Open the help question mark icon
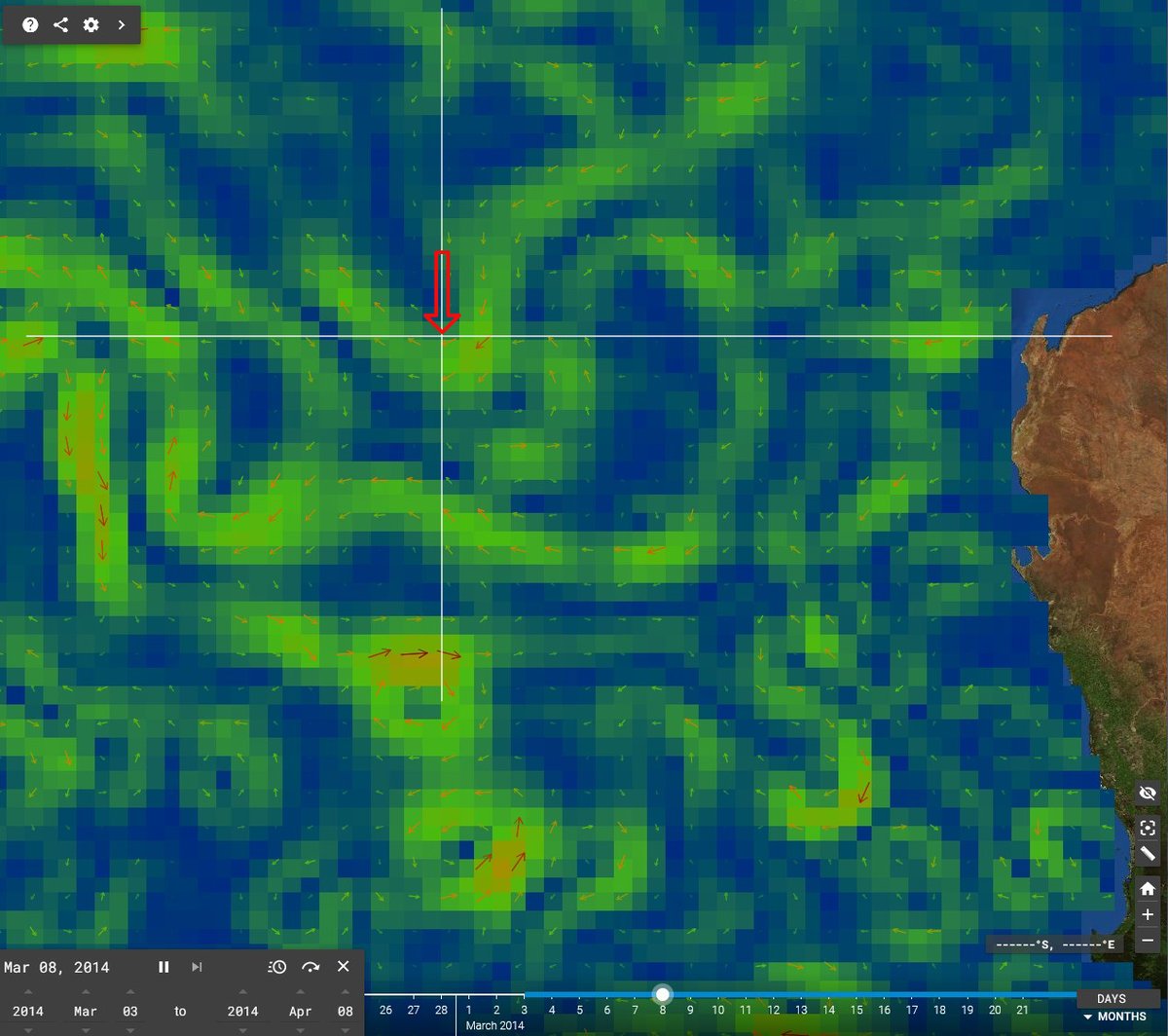 30,24
